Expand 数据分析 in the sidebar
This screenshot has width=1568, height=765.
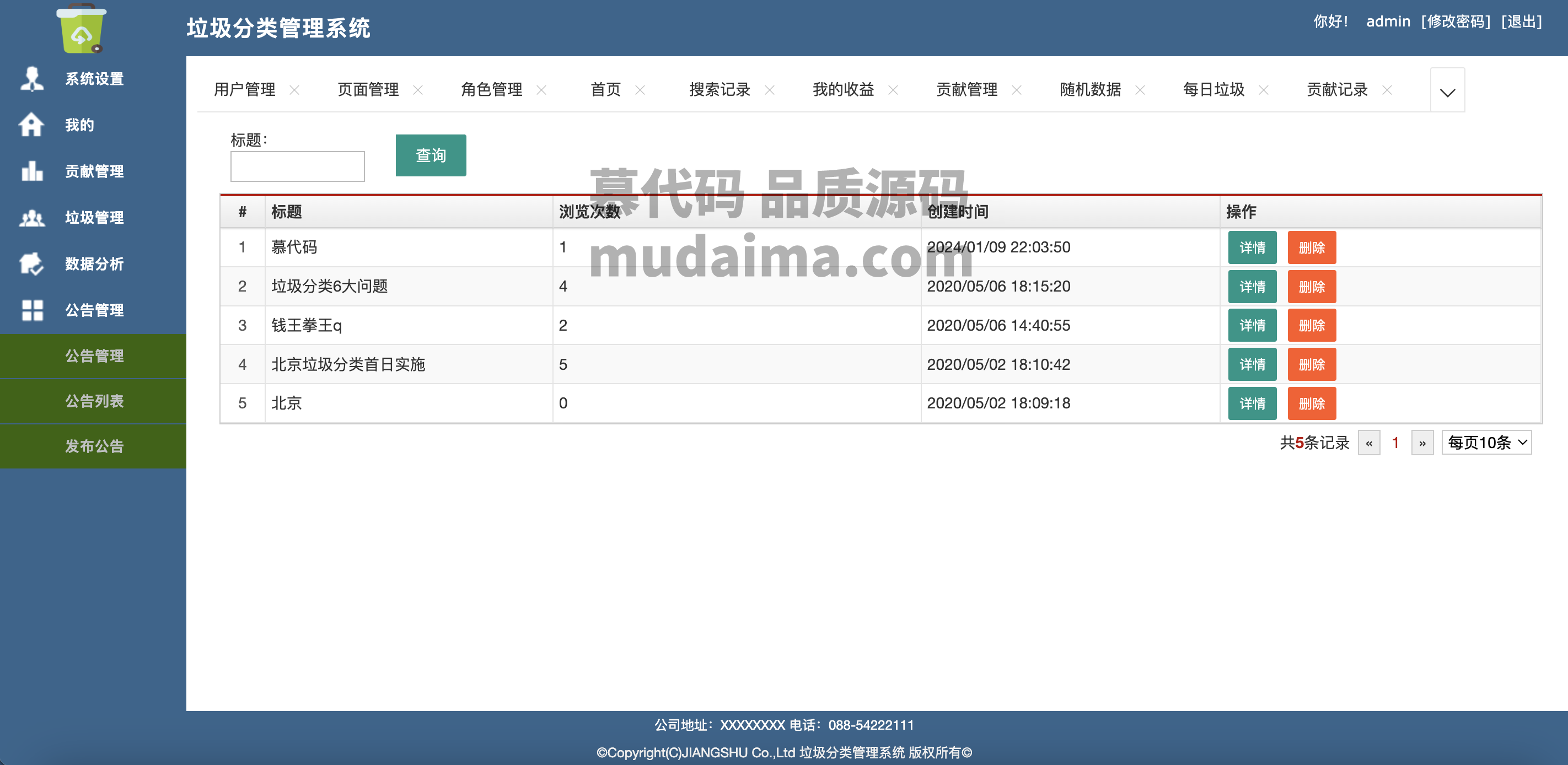point(93,263)
